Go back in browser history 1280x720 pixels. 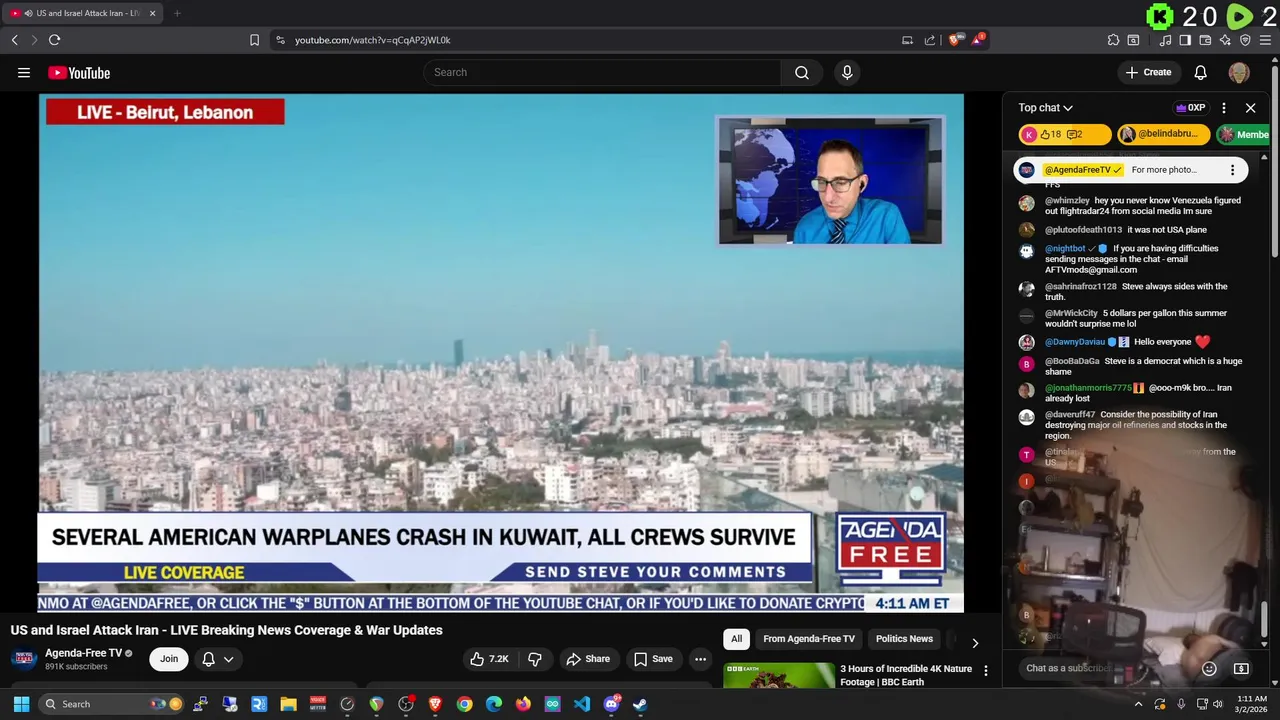click(15, 40)
